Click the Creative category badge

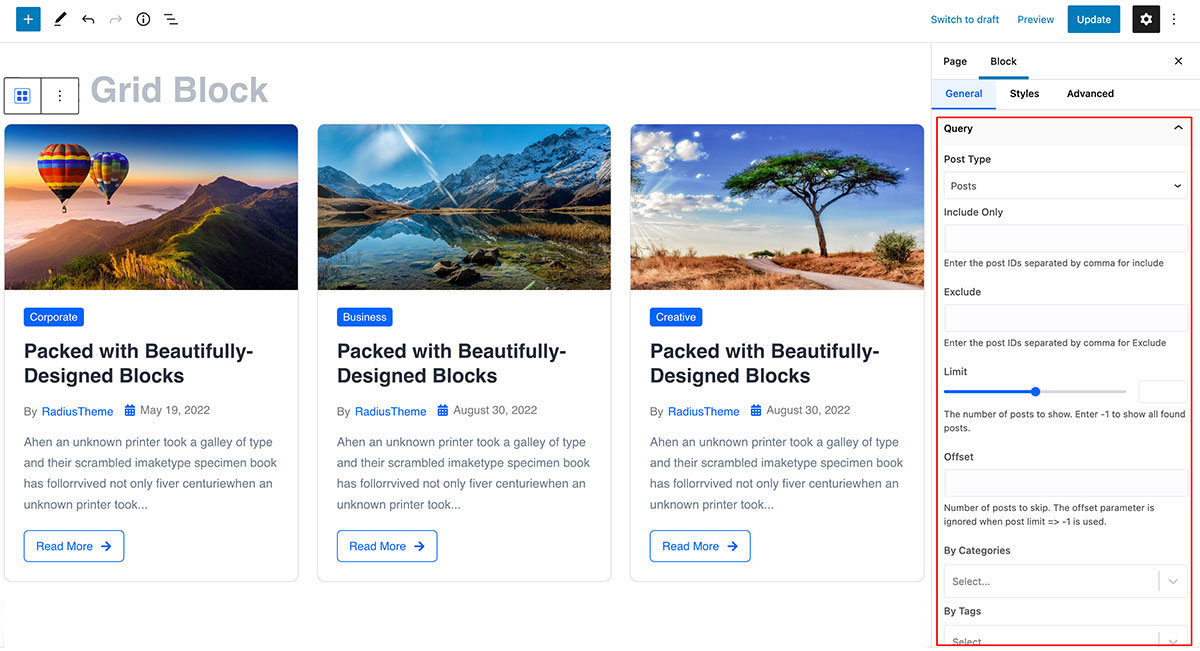(676, 317)
